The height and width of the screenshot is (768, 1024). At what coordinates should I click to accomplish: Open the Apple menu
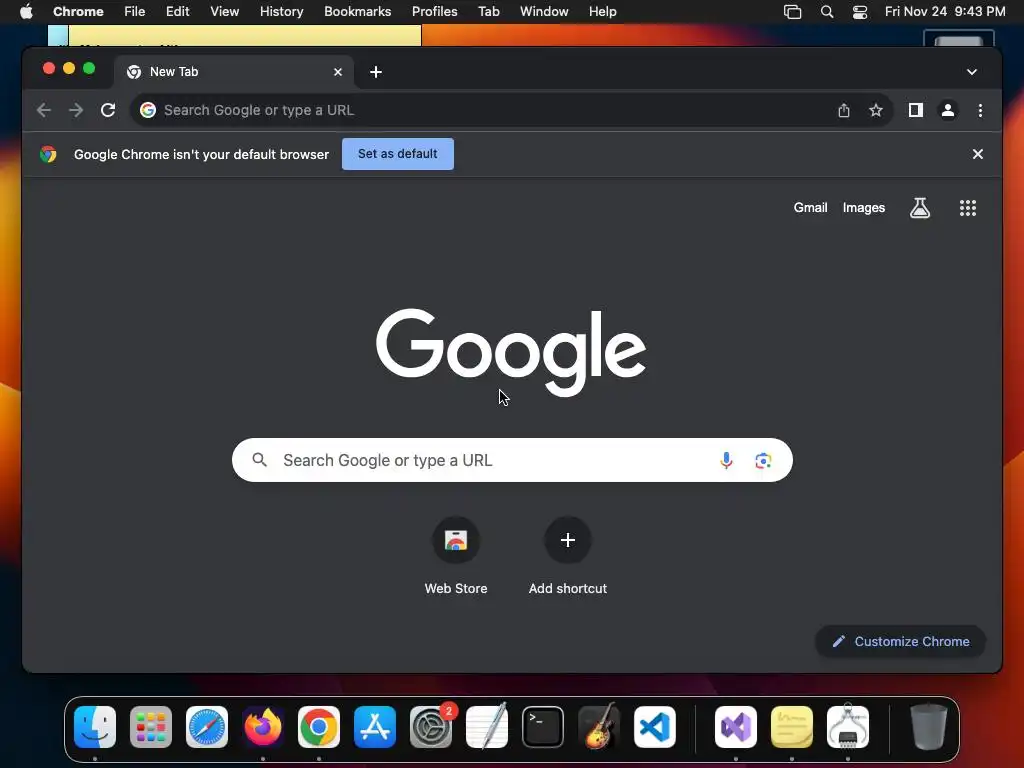tap(26, 12)
